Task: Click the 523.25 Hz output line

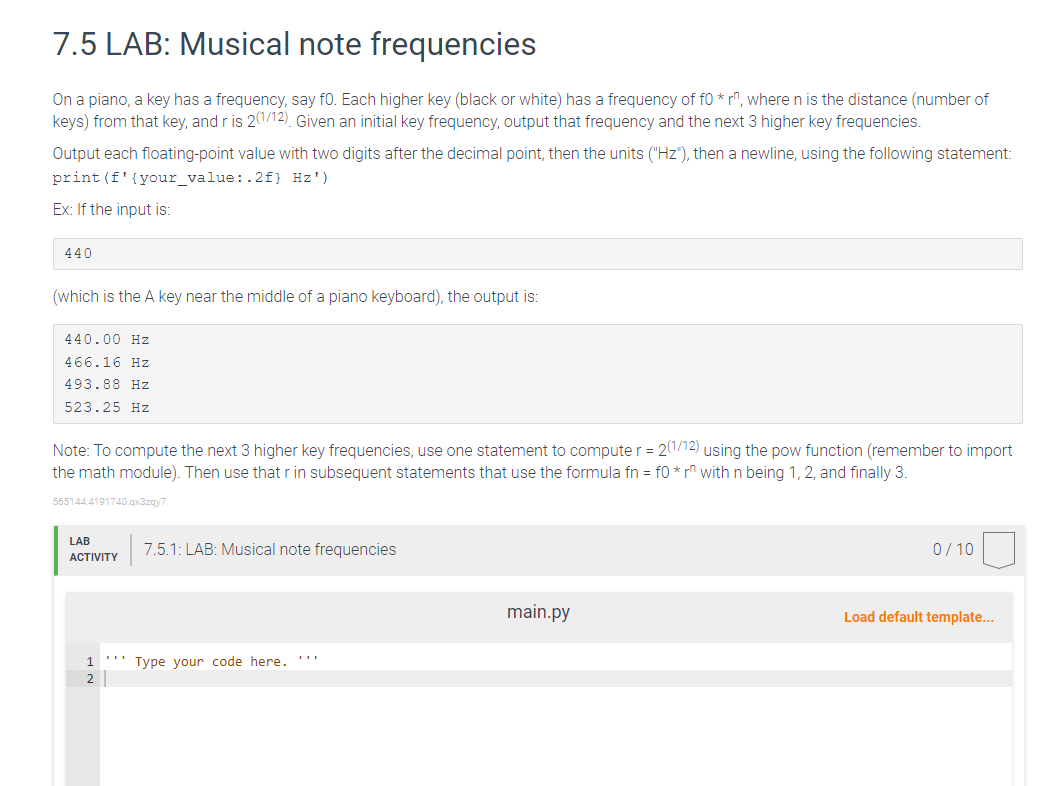Action: [105, 407]
